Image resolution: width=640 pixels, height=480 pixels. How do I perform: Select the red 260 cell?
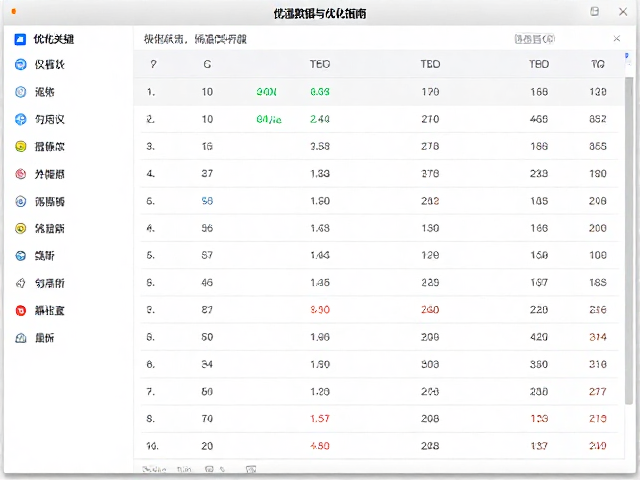430,310
